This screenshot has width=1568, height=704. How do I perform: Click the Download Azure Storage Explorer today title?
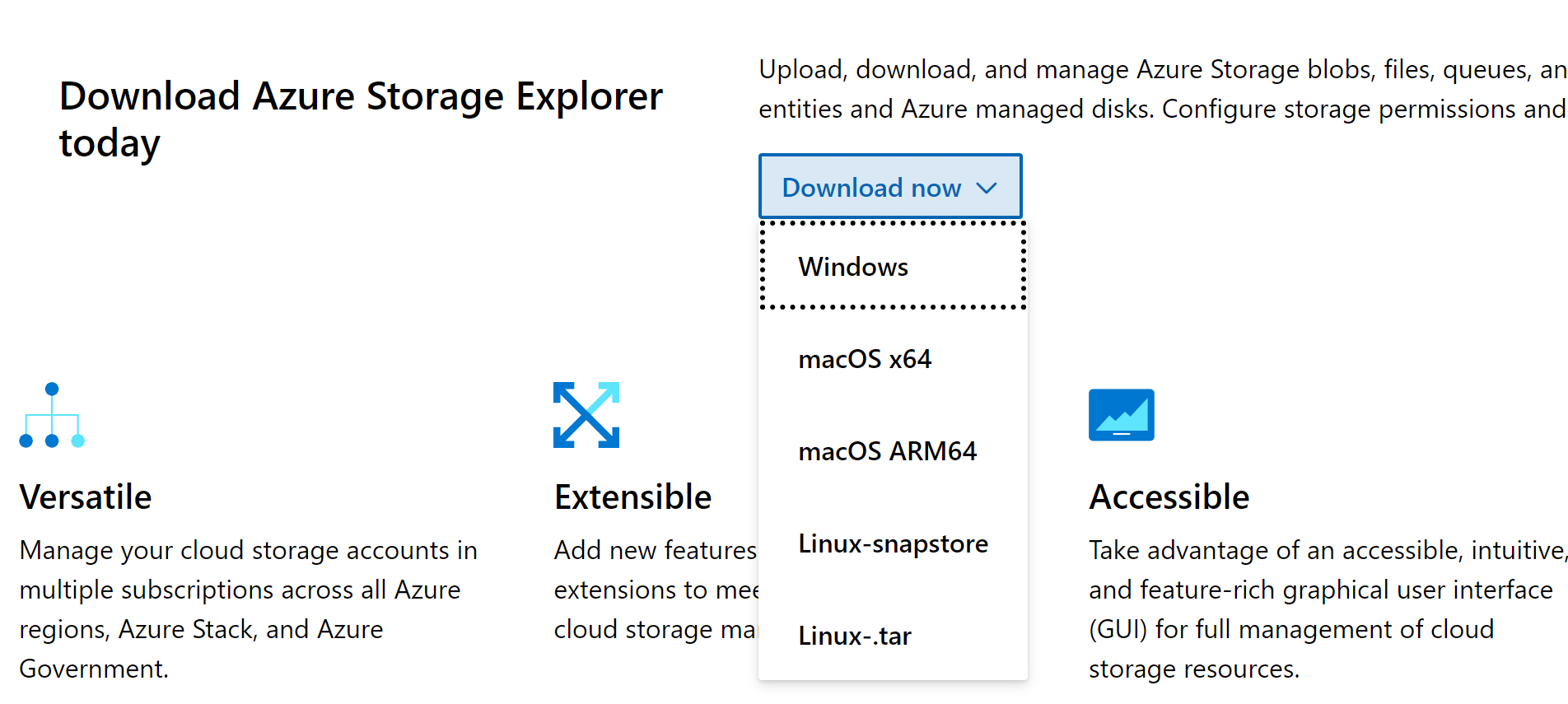pos(361,119)
